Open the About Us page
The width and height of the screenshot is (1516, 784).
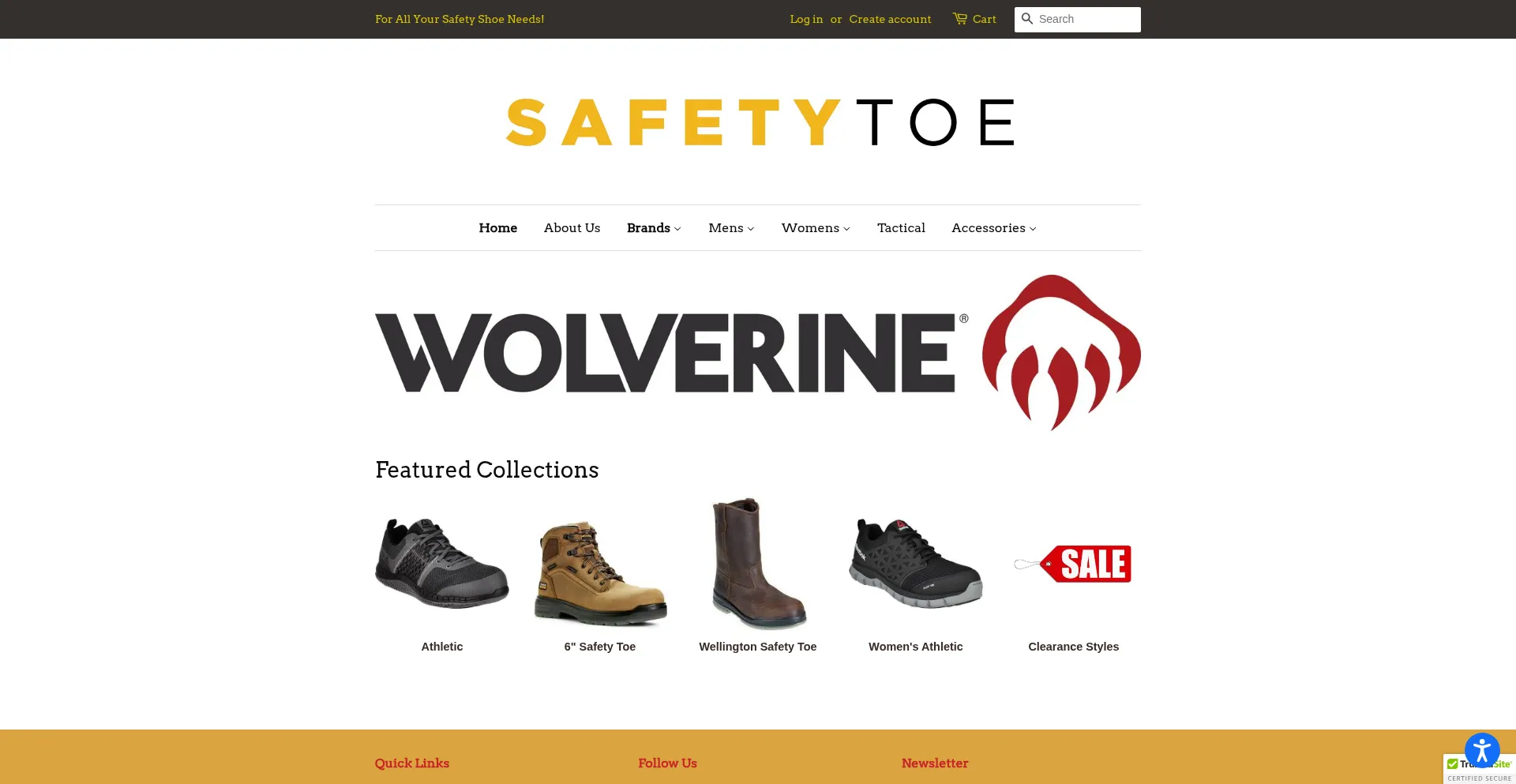[x=572, y=227]
